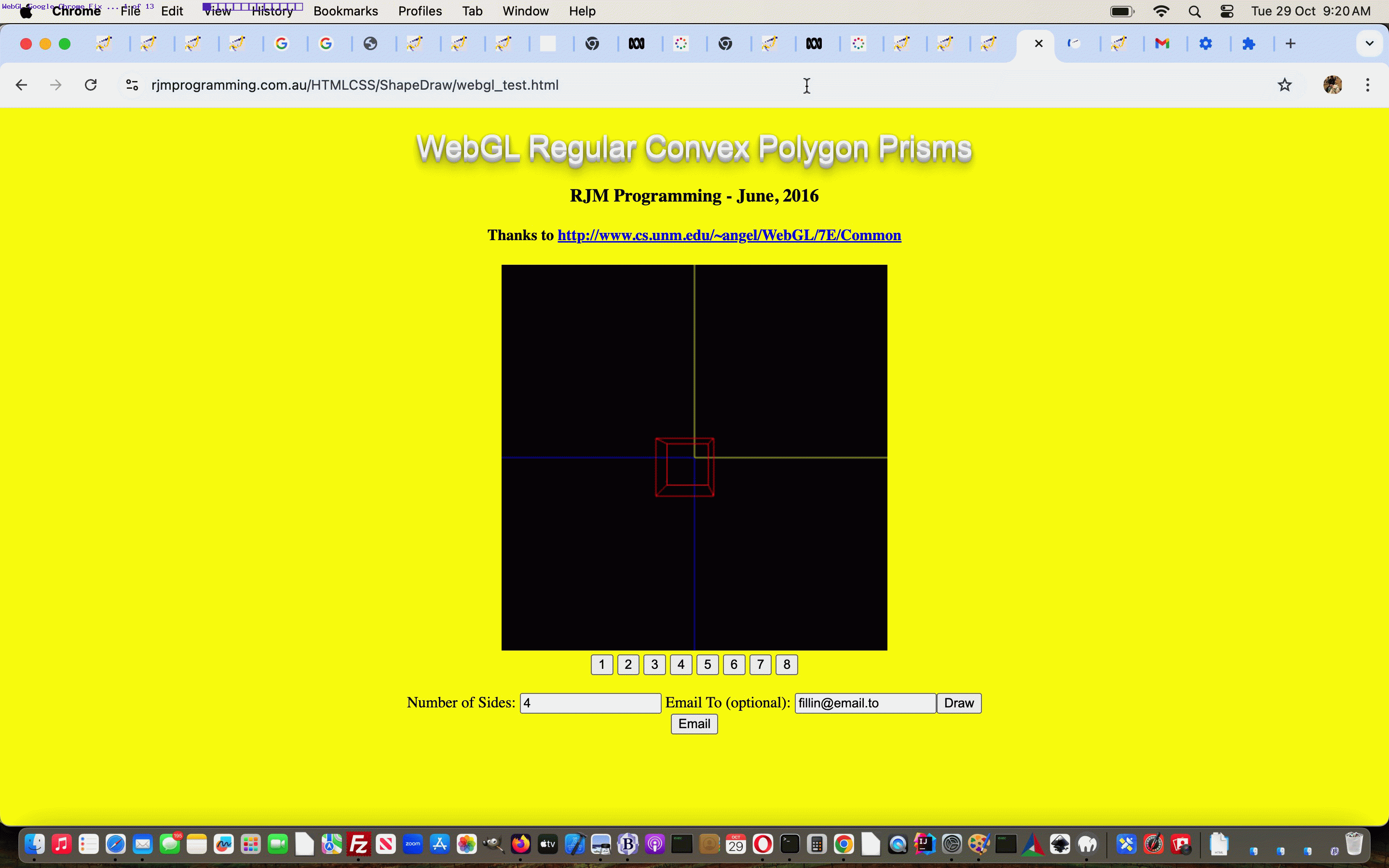This screenshot has width=1389, height=868.
Task: Open Photos from the Dock
Action: tap(467, 844)
